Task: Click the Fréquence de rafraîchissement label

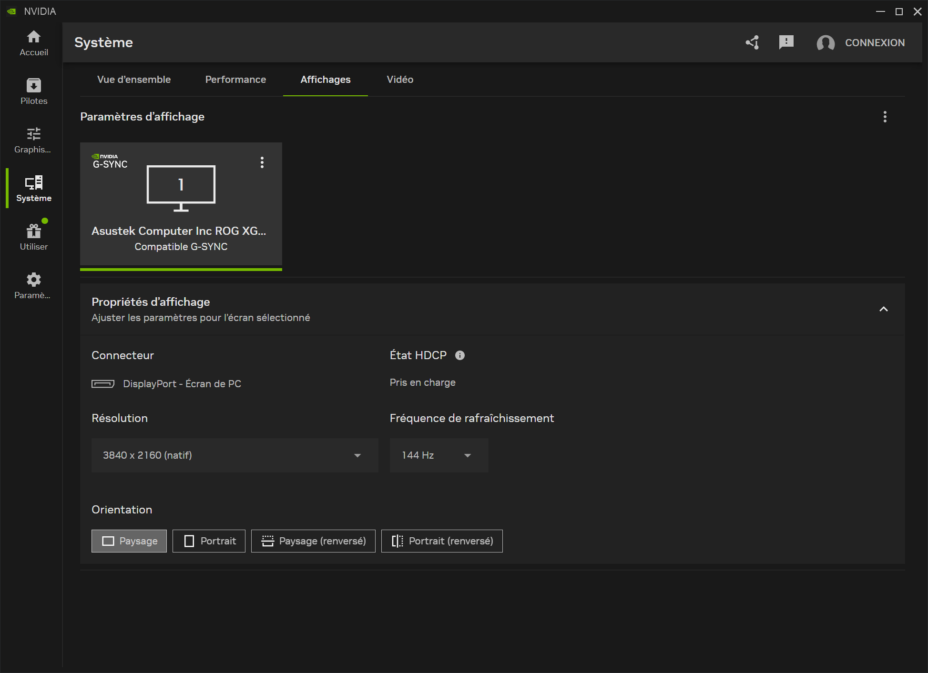Action: pyautogui.click(x=472, y=418)
